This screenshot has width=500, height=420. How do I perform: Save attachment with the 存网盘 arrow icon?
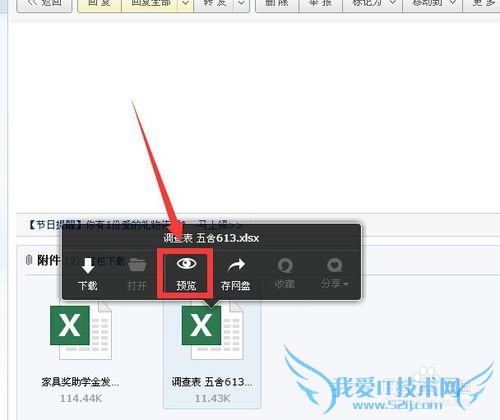coord(236,265)
